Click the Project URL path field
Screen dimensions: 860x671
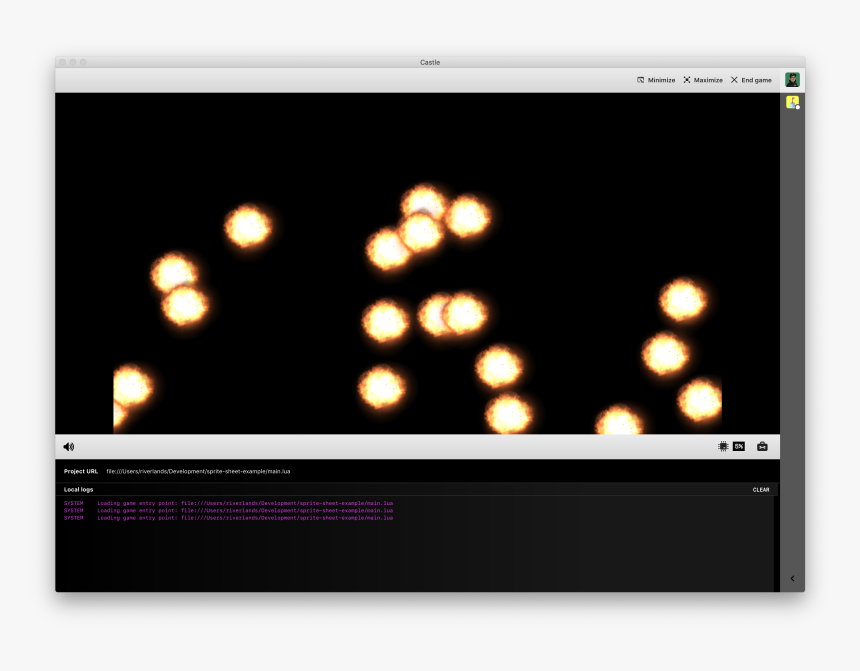[198, 471]
